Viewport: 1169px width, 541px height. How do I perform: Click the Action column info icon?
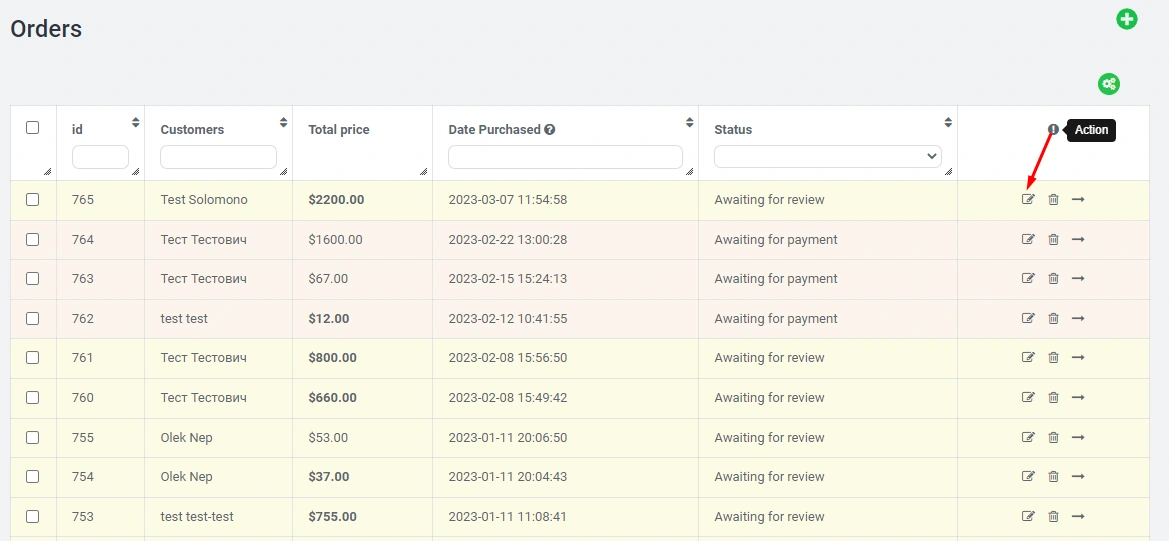click(1053, 130)
